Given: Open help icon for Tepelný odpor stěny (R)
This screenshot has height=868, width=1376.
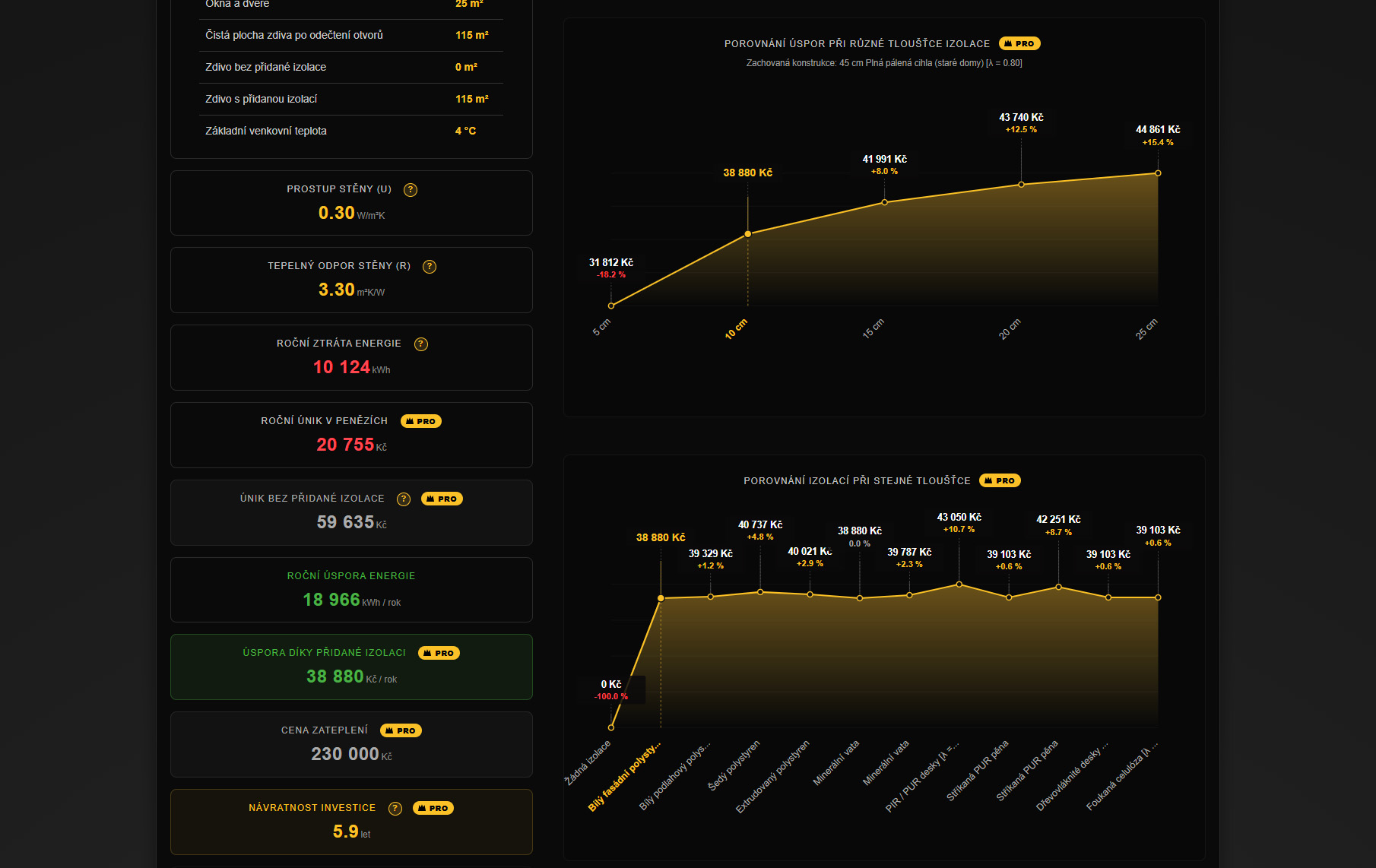Looking at the screenshot, I should tap(430, 267).
